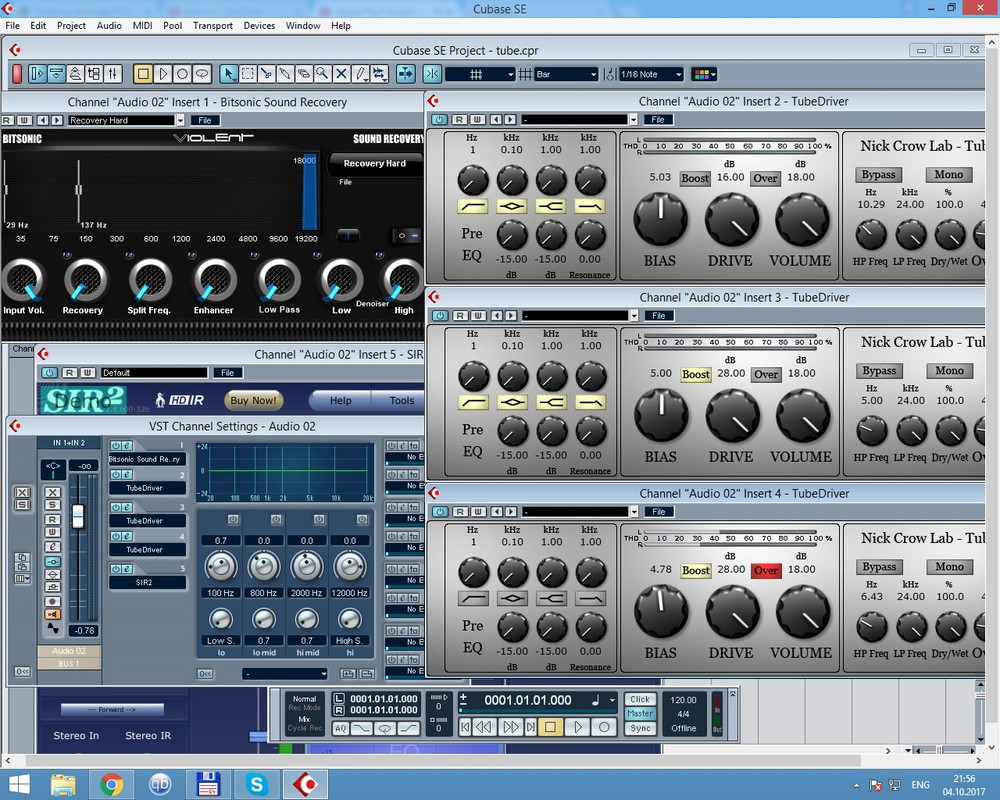Select the Erase tool
Viewport: 1000px width, 800px height.
pyautogui.click(x=304, y=74)
